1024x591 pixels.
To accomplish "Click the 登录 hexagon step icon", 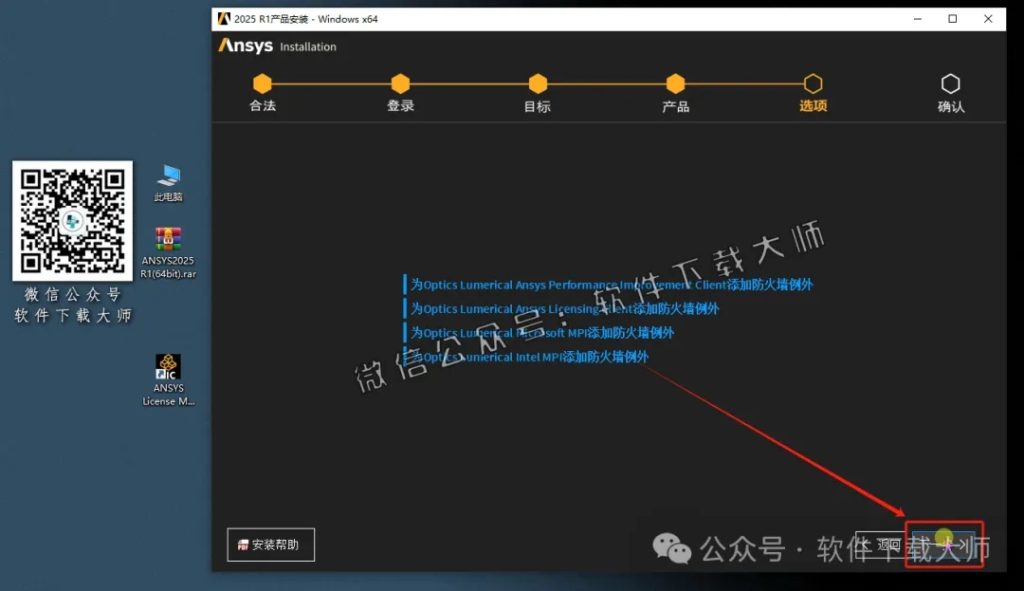I will pyautogui.click(x=400, y=85).
